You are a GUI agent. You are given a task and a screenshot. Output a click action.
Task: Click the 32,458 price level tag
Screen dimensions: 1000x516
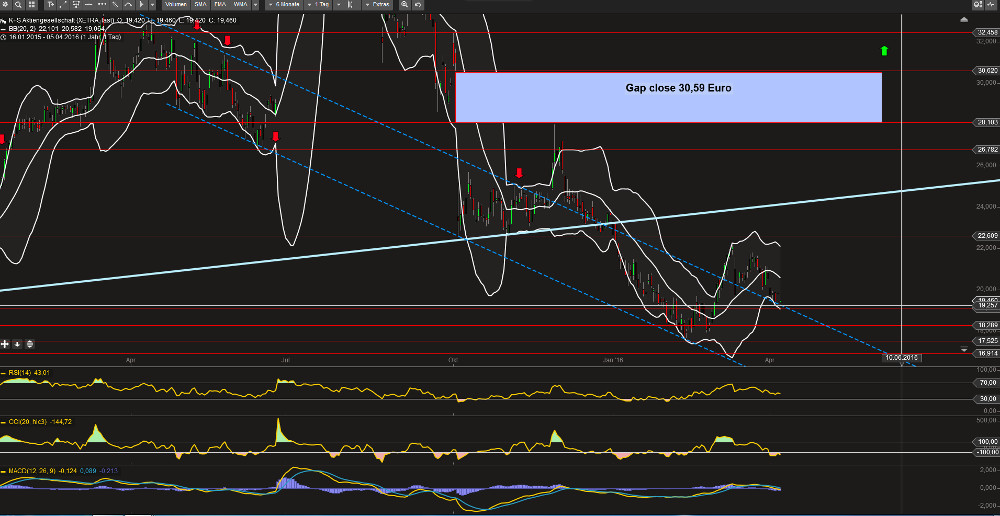pyautogui.click(x=987, y=33)
